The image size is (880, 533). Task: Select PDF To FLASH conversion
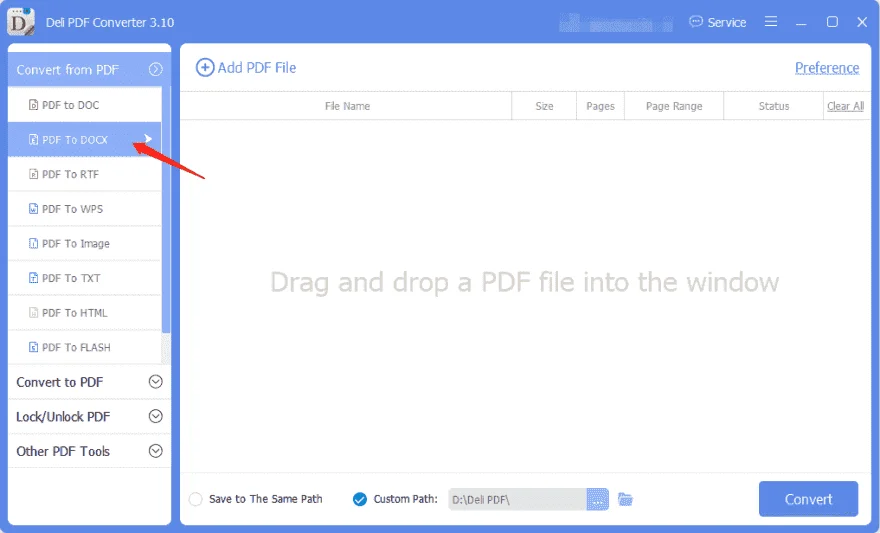click(x=85, y=347)
